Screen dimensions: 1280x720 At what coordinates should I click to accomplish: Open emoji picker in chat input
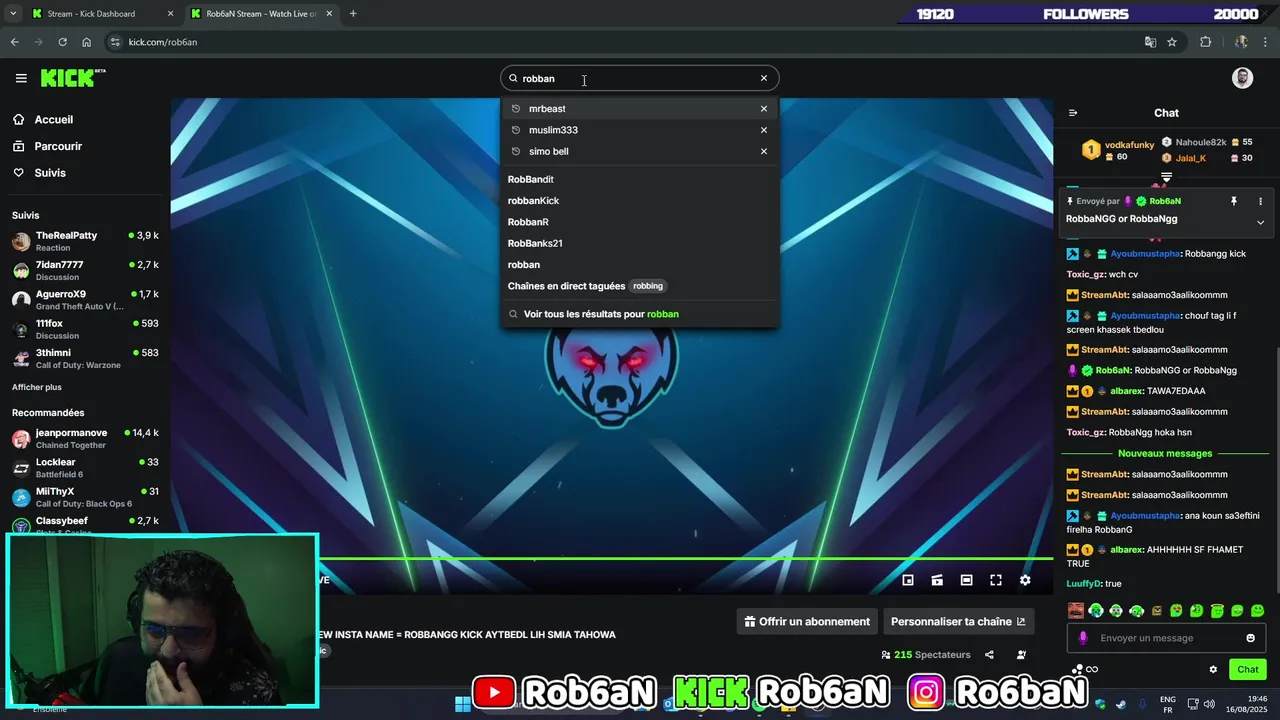tap(1250, 638)
